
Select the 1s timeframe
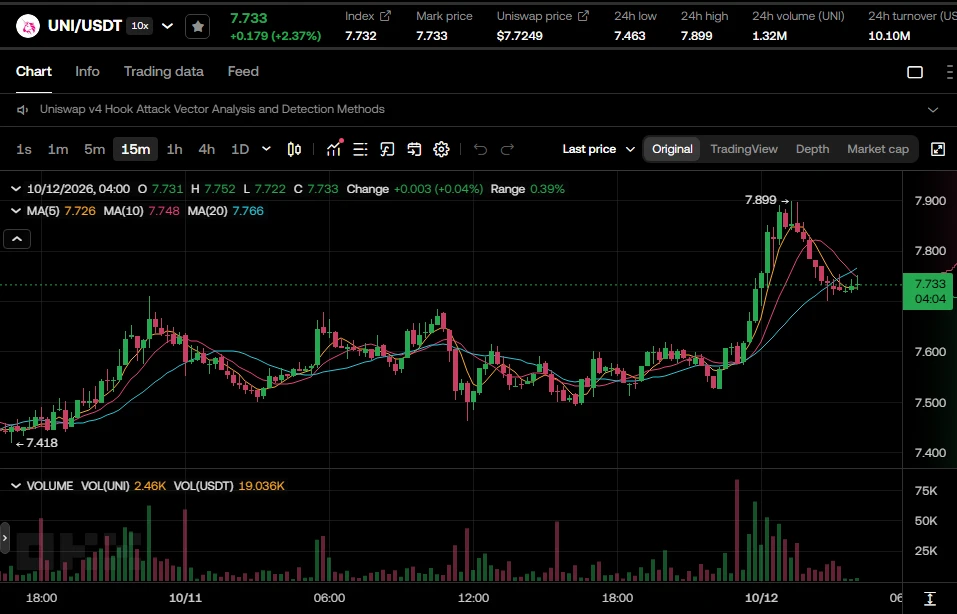[x=24, y=149]
